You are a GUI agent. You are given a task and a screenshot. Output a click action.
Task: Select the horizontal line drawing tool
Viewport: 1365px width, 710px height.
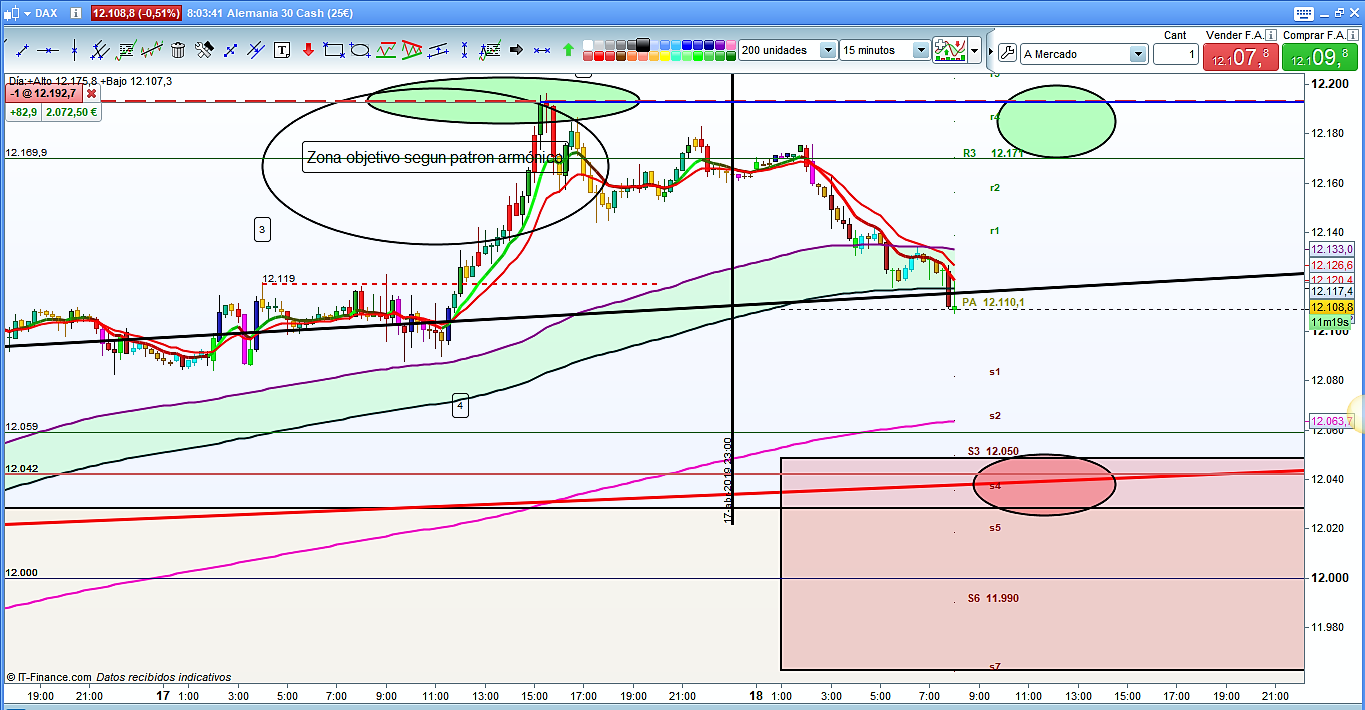(x=47, y=50)
